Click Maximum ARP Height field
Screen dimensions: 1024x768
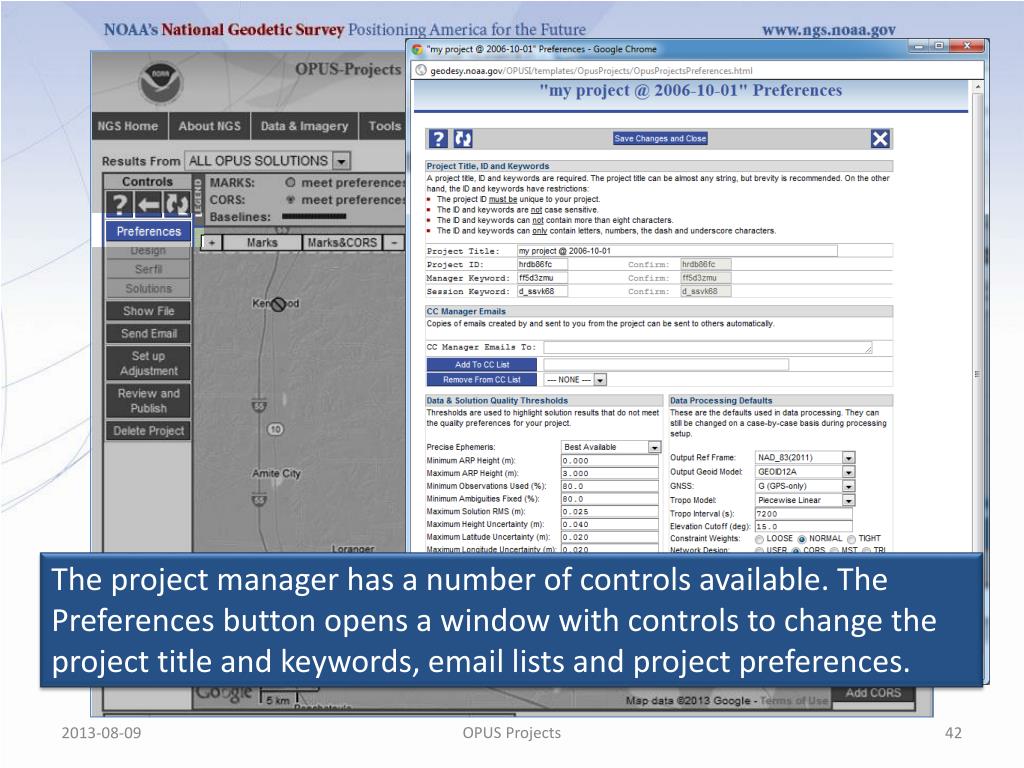(x=609, y=473)
